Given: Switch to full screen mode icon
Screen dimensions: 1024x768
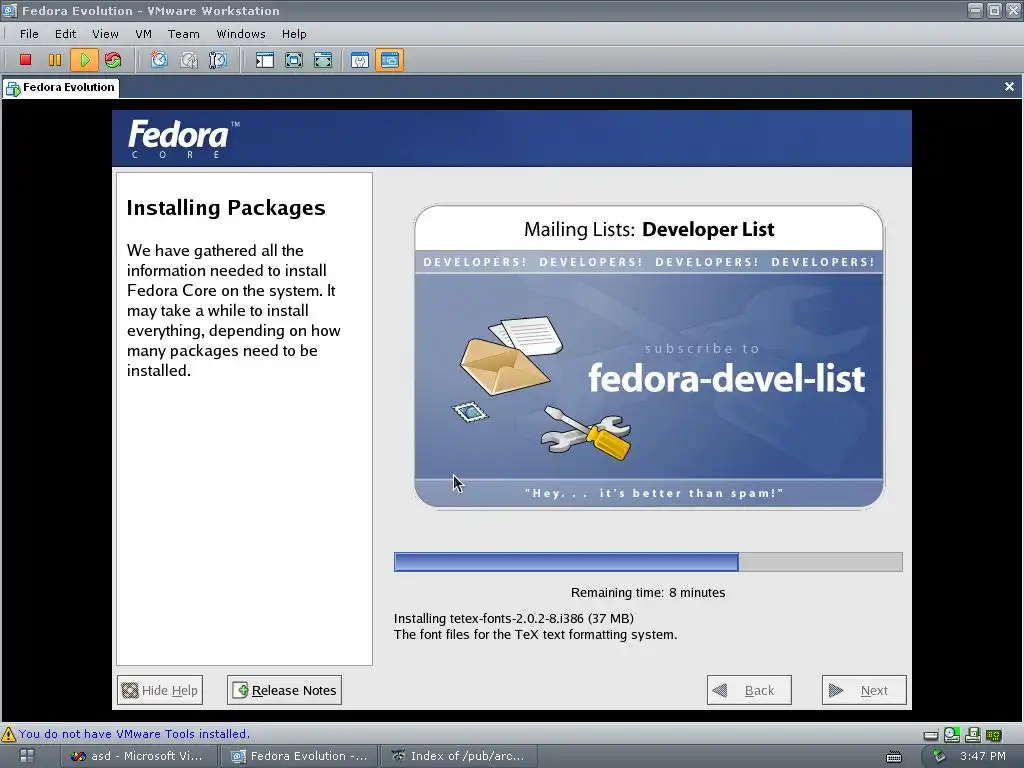Looking at the screenshot, I should (x=294, y=60).
